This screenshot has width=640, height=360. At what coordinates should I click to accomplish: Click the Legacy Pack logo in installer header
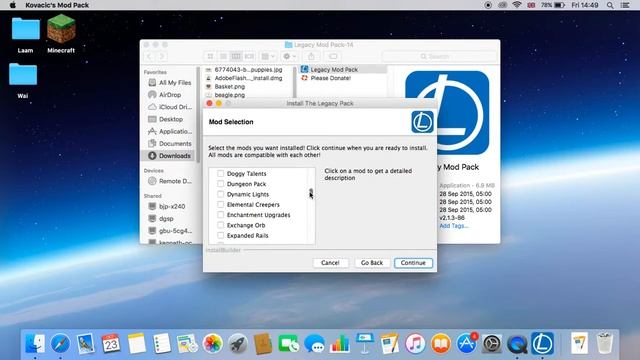click(x=422, y=122)
